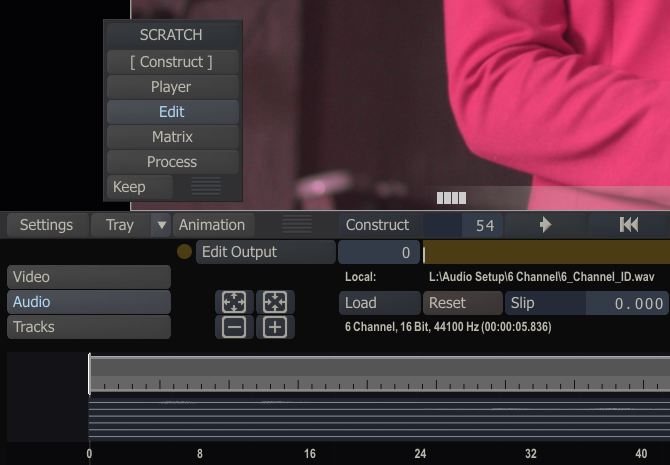The image size is (670, 465).
Task: Click the white playhead at timeline start
Action: [89, 374]
